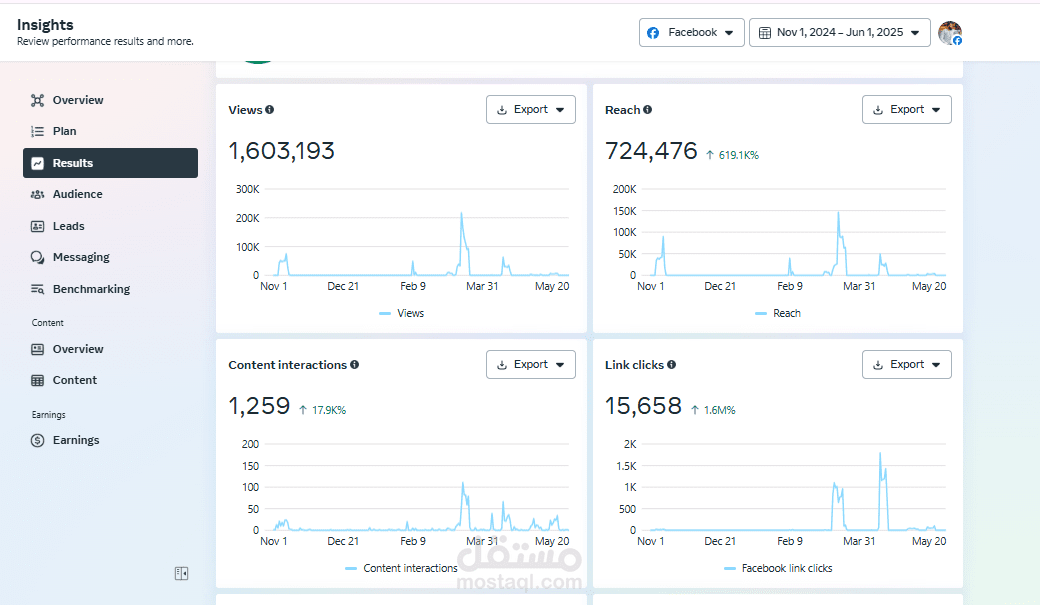Image resolution: width=1040 pixels, height=605 pixels.
Task: Collapse the sidebar with the panel icon
Action: (x=181, y=573)
